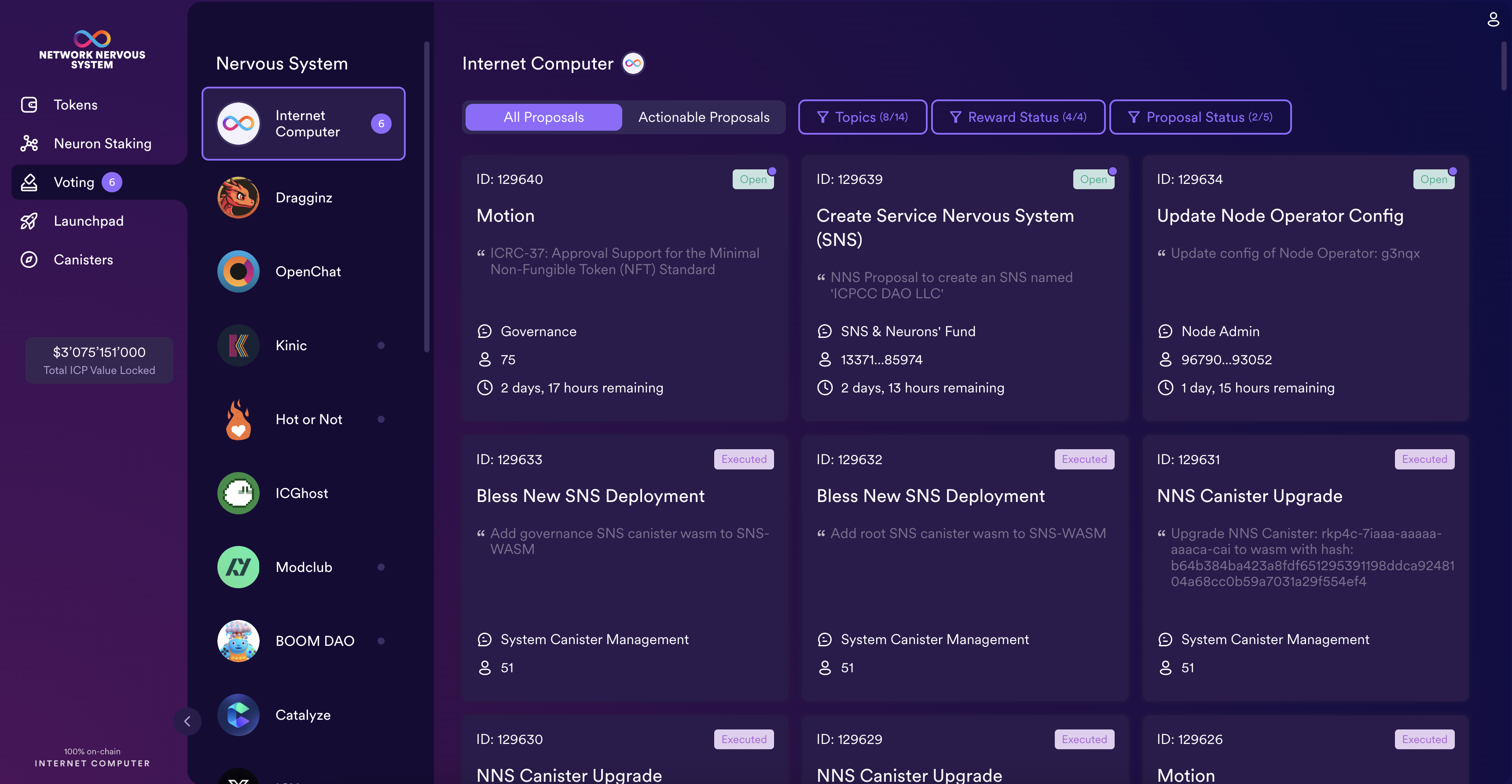Open the Reward Status filter
This screenshot has height=784, width=1512.
pos(1018,117)
